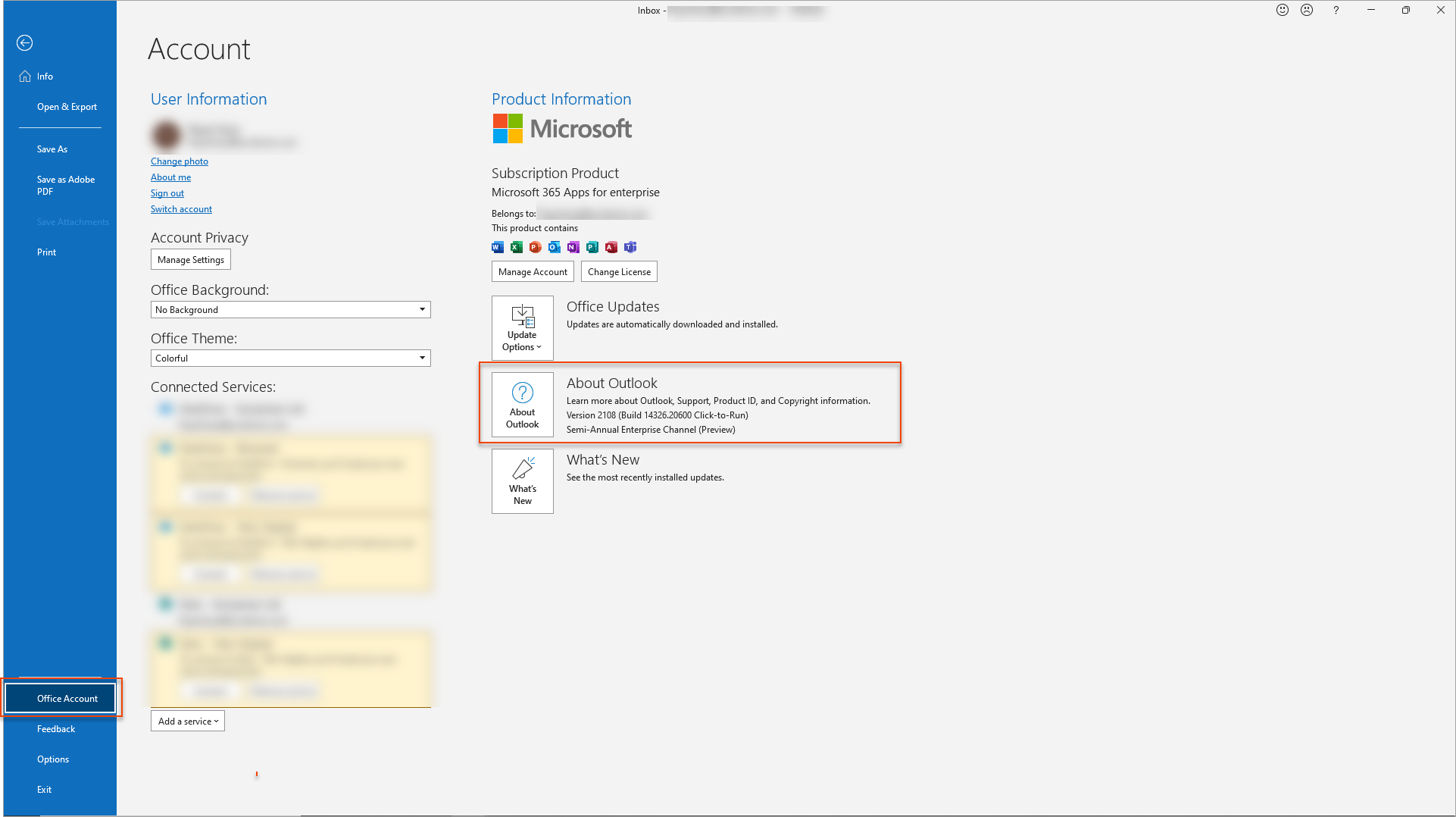The height and width of the screenshot is (817, 1456).
Task: Expand the Office Background dropdown
Action: [x=422, y=310]
